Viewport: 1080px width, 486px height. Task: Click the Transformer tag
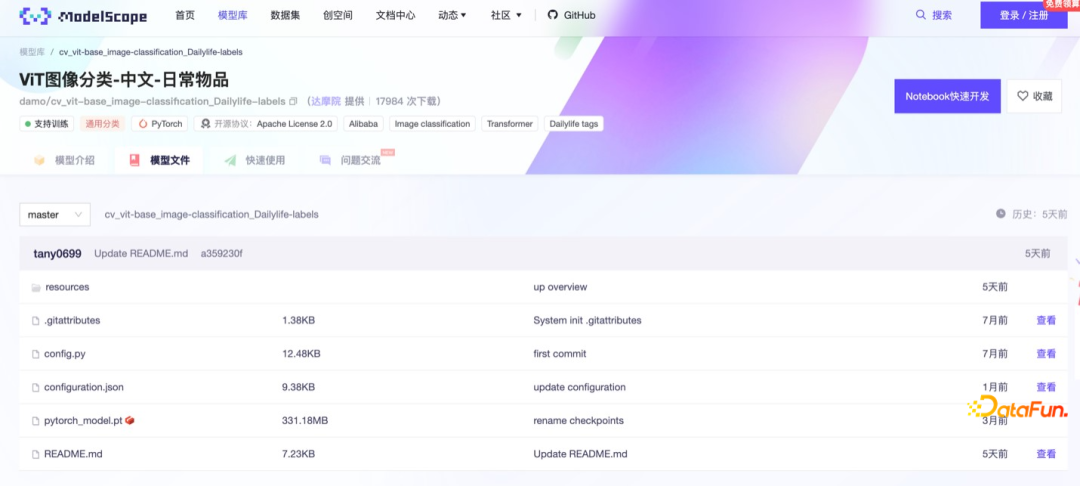pyautogui.click(x=510, y=124)
